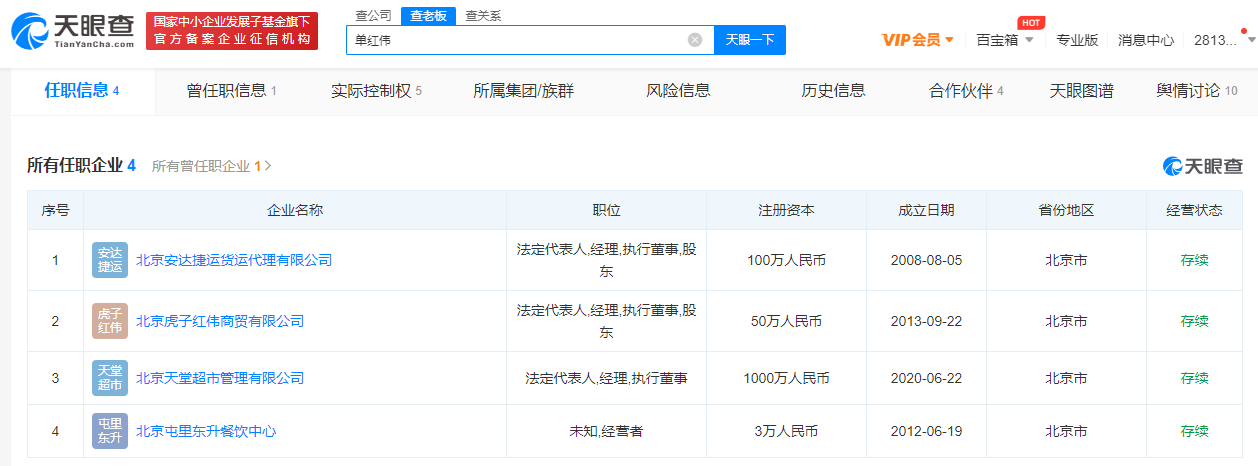Click the date 2020-06-22
Image resolution: width=1258 pixels, height=466 pixels.
926,378
